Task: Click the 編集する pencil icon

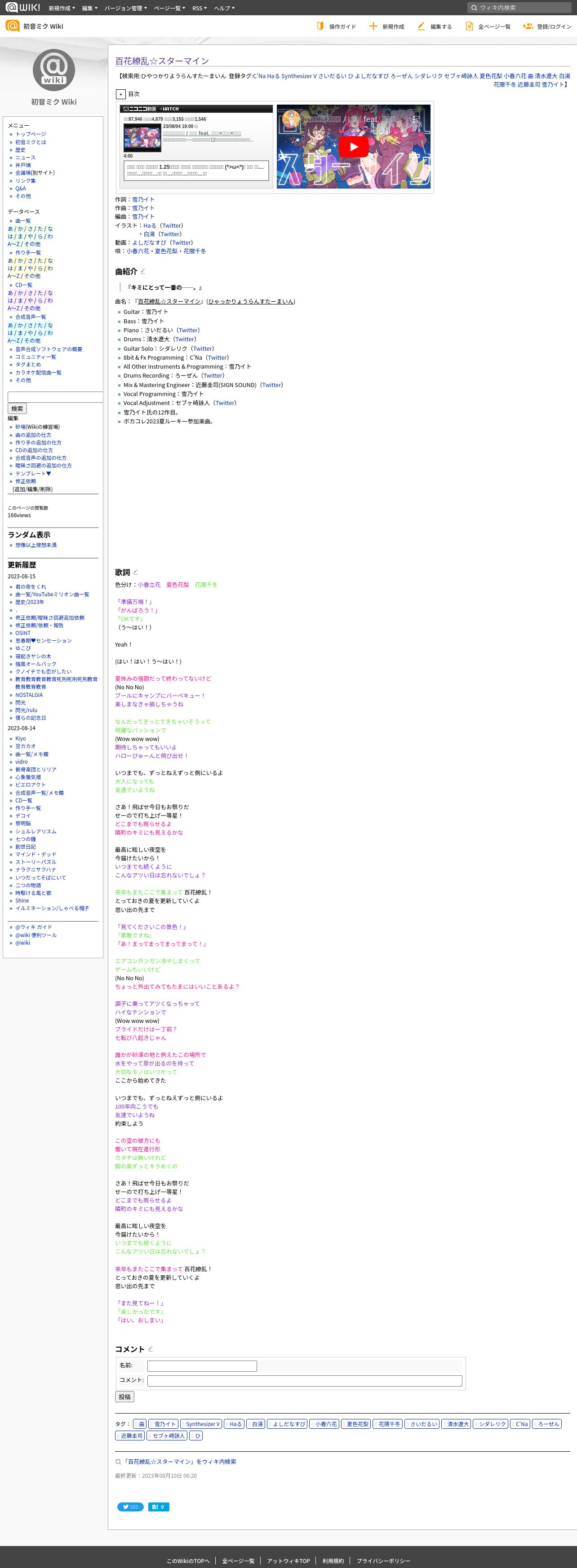Action: [x=421, y=26]
